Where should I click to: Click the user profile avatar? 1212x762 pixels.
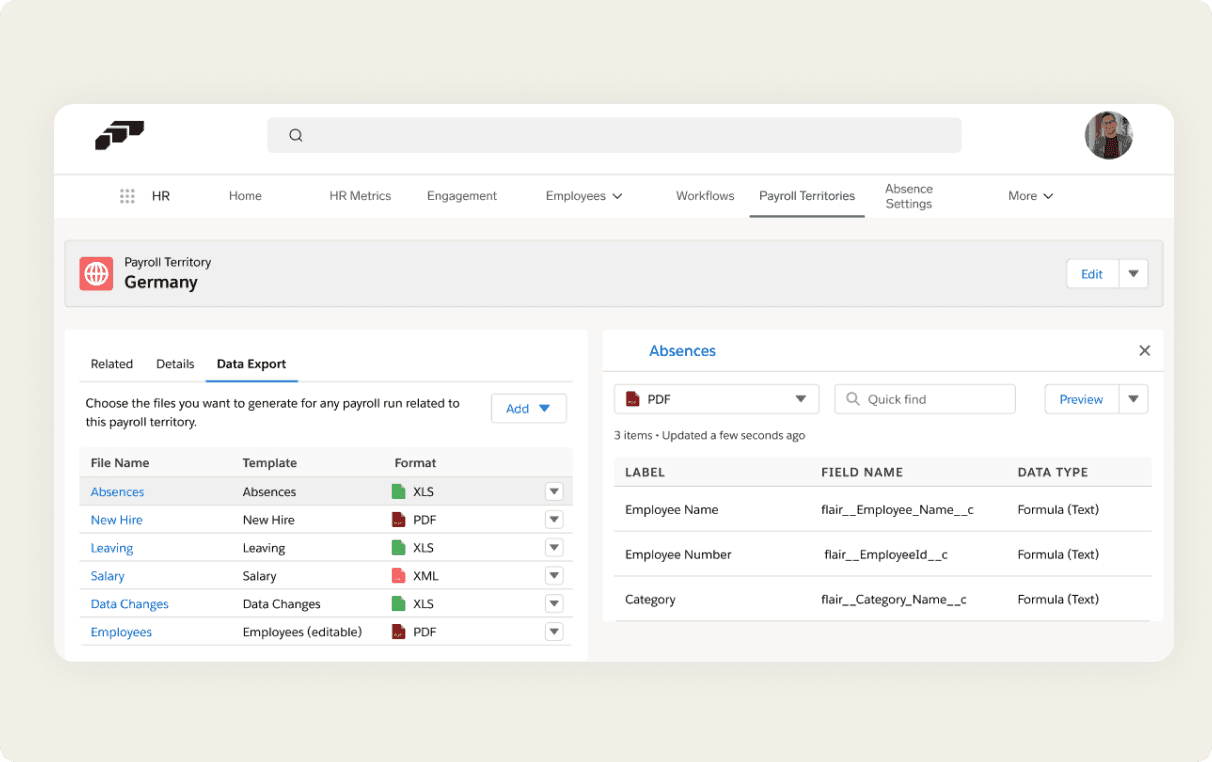(x=1109, y=135)
